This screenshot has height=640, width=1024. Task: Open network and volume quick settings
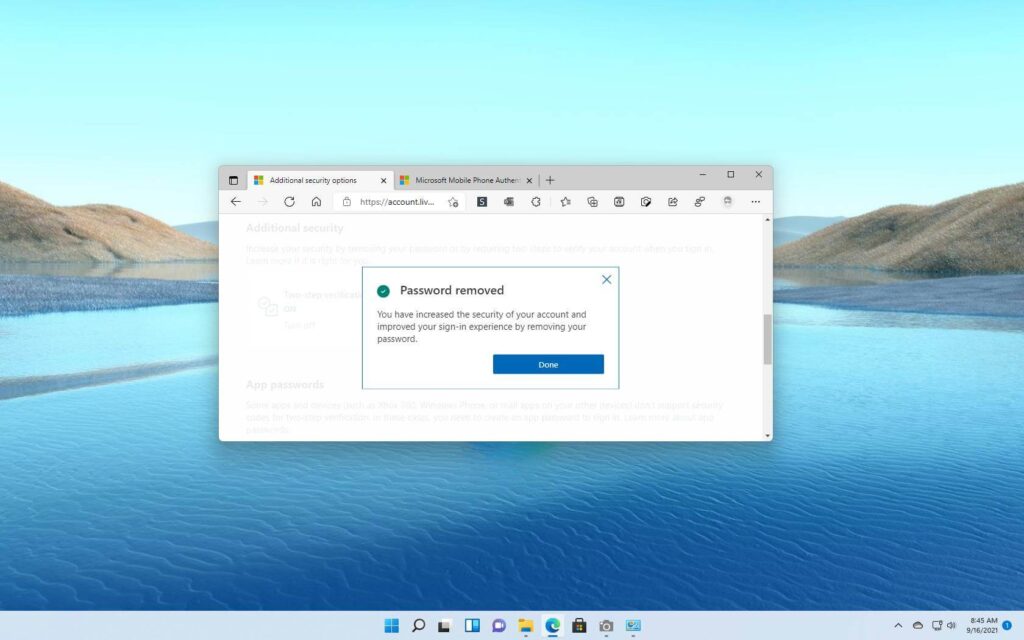(x=944, y=626)
